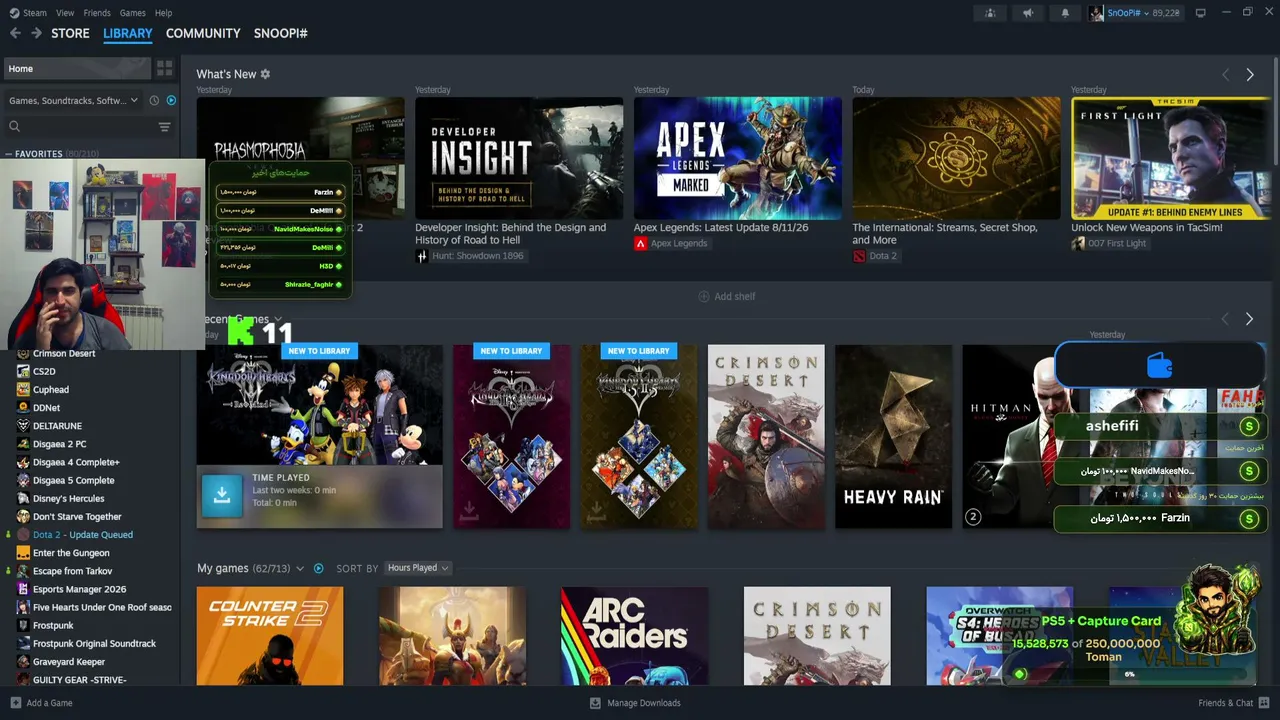Screen dimensions: 1280x720
Task: Open advanced filter options beside the search
Action: 164,127
